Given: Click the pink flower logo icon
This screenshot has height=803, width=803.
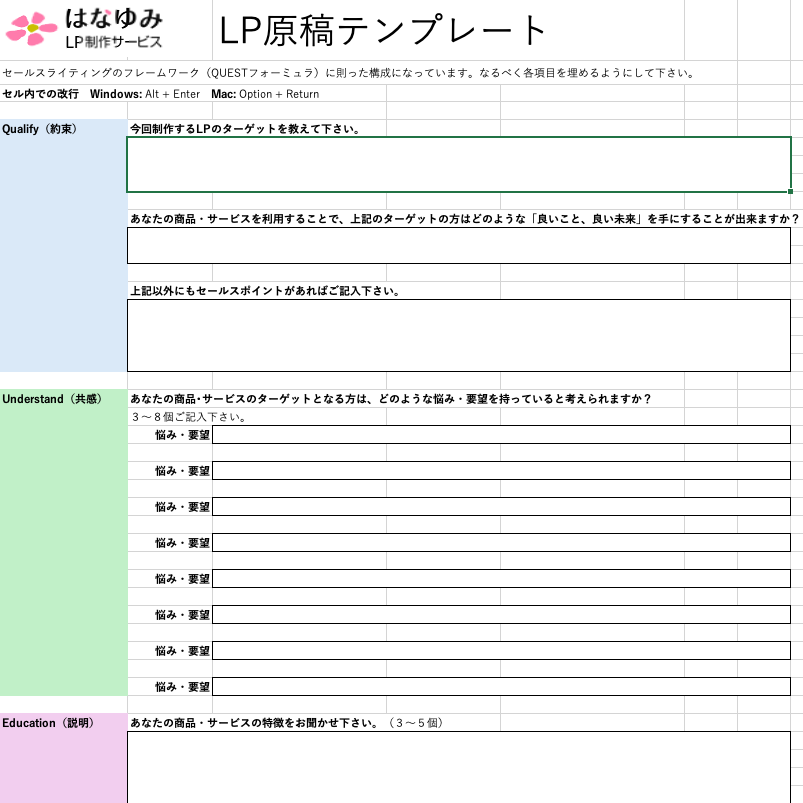Looking at the screenshot, I should click(32, 28).
